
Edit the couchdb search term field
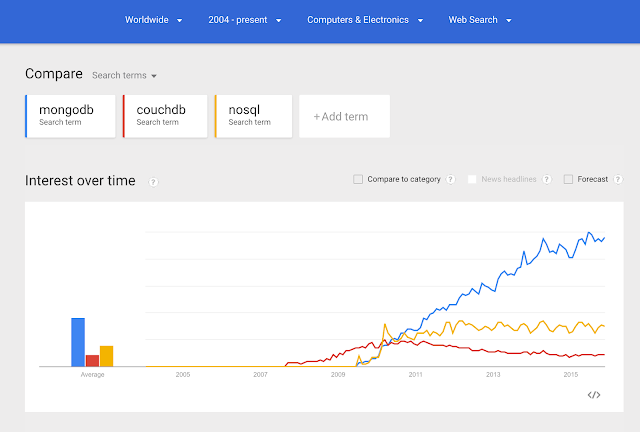click(x=164, y=116)
